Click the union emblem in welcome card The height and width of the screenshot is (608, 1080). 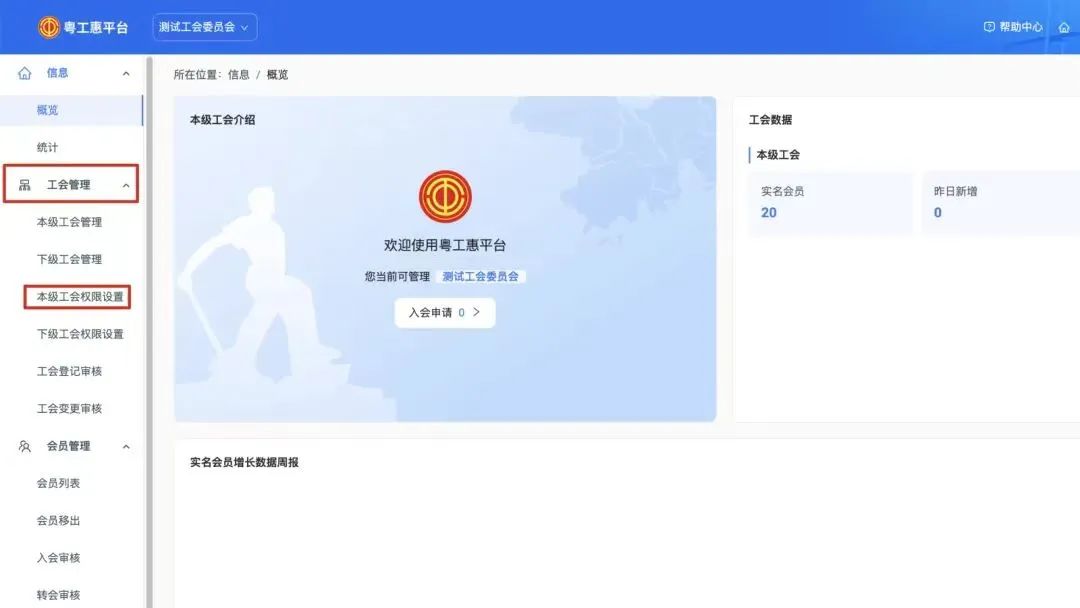pyautogui.click(x=445, y=196)
